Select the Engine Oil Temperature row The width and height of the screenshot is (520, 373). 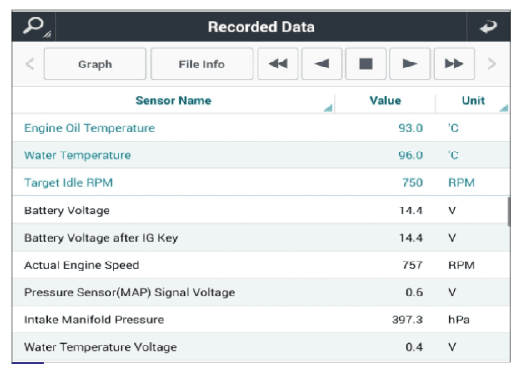261,128
